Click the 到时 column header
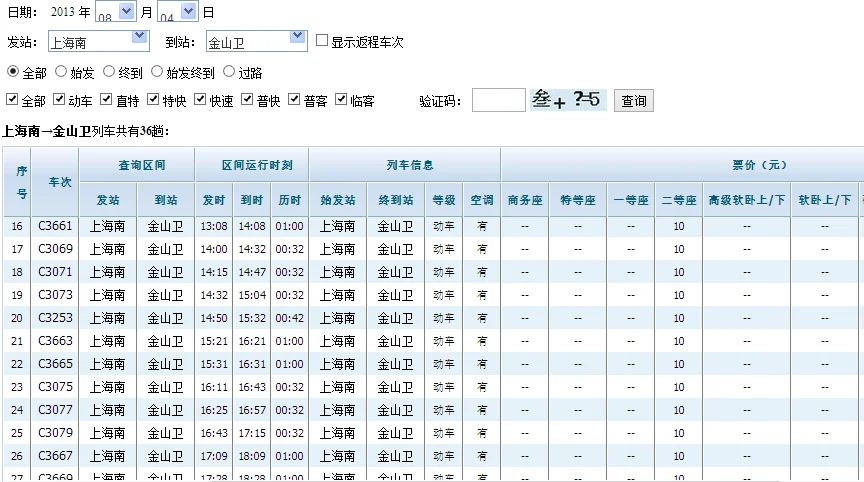864x482 pixels. tap(252, 200)
